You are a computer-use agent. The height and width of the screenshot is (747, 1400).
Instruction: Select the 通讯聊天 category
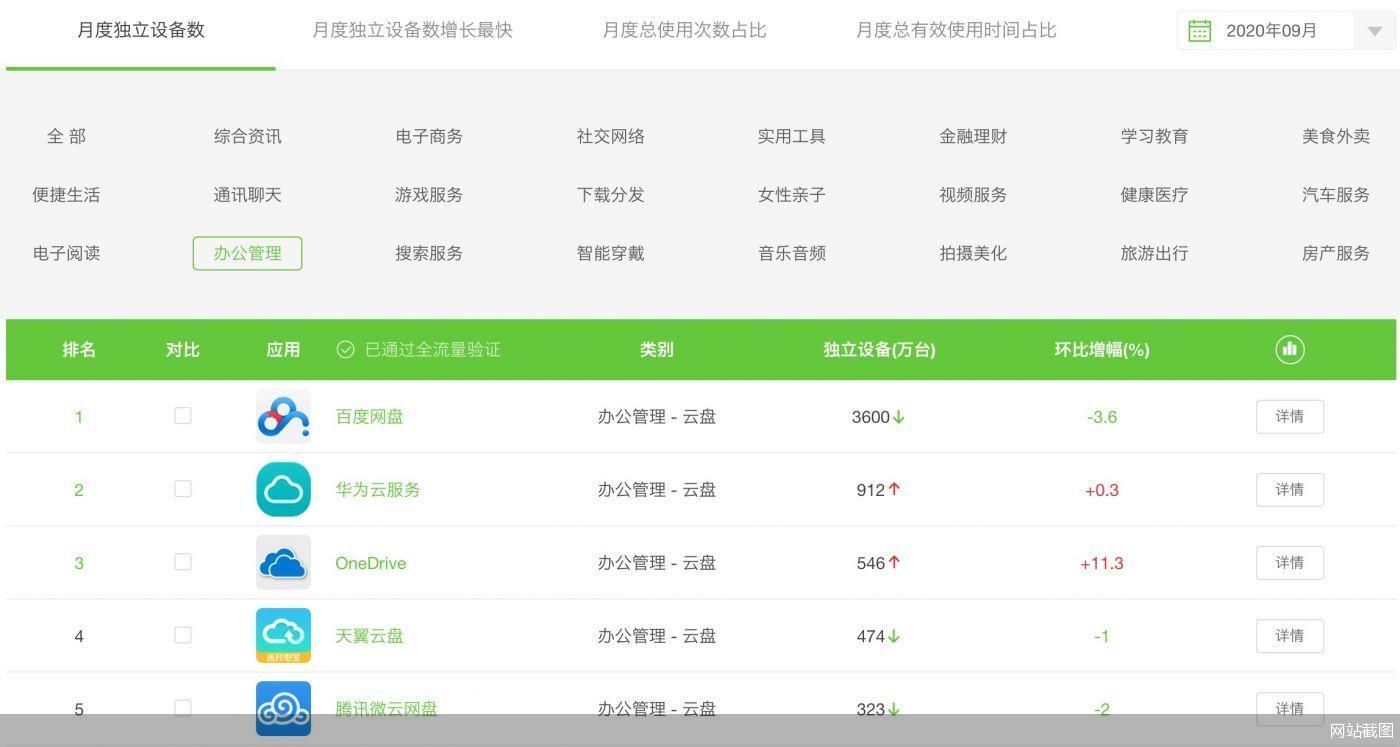pos(247,195)
